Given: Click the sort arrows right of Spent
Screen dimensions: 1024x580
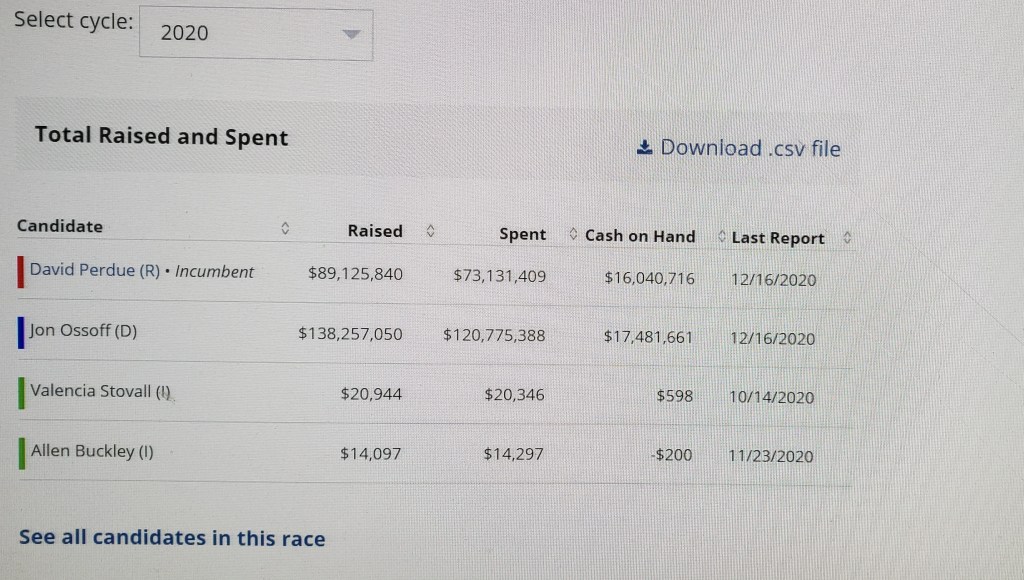Looking at the screenshot, I should pos(572,235).
